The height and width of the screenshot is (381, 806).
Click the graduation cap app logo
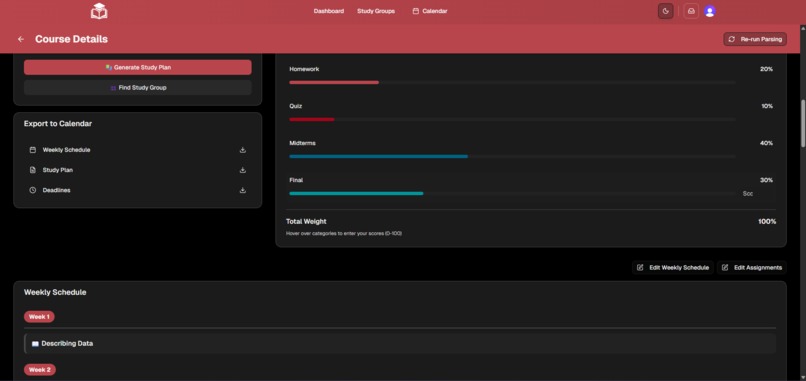[x=99, y=11]
